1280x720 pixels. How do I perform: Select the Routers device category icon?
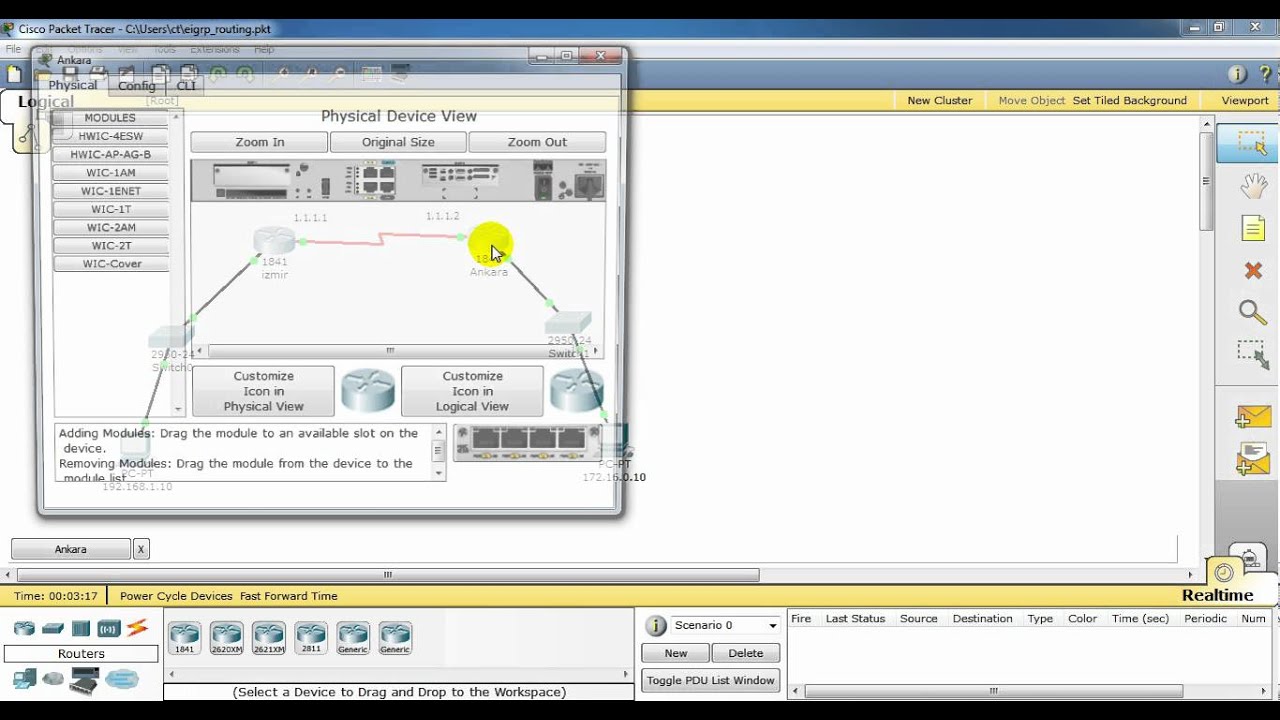point(24,628)
